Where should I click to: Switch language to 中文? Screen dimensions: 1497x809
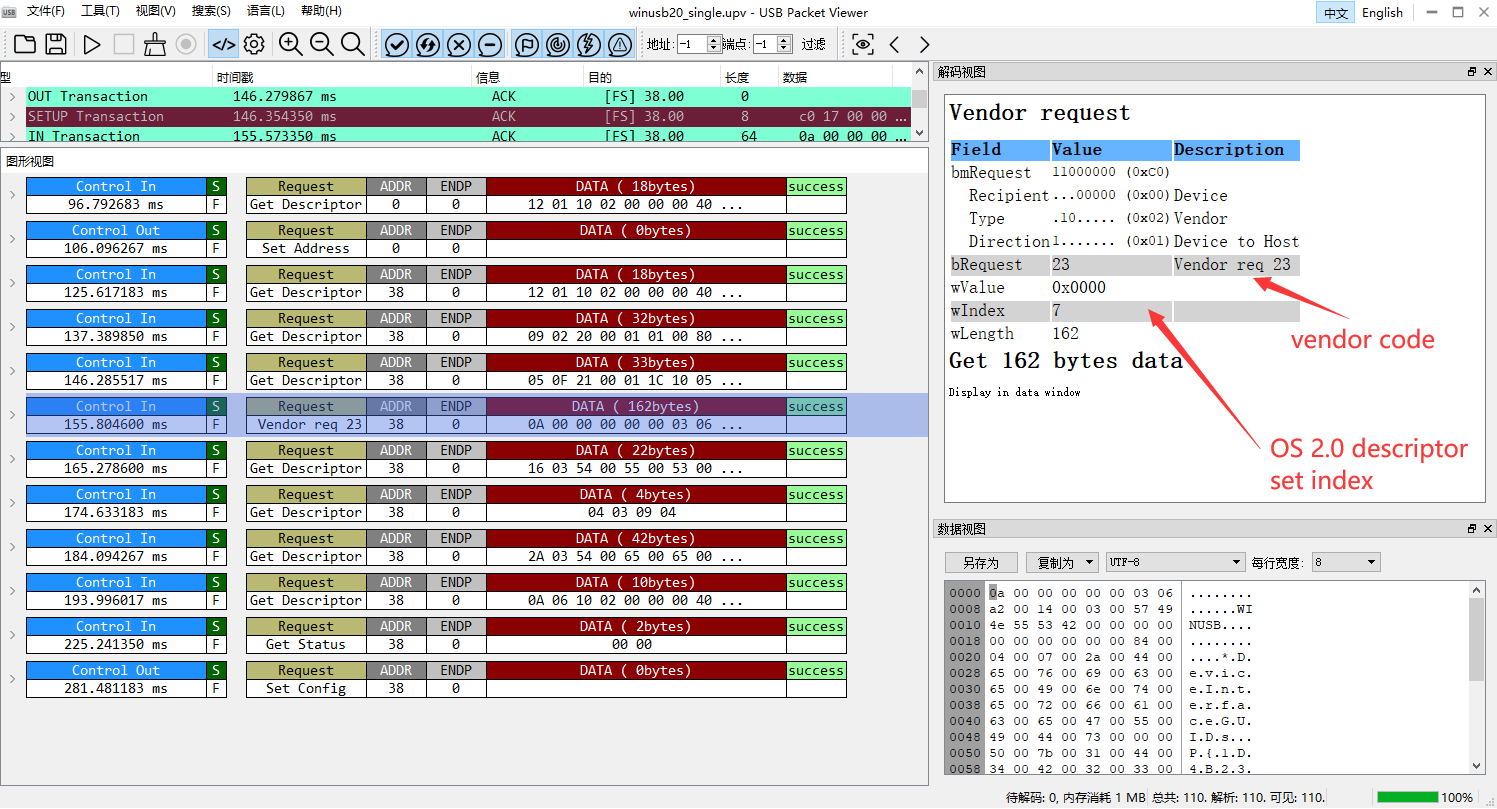tap(1336, 13)
